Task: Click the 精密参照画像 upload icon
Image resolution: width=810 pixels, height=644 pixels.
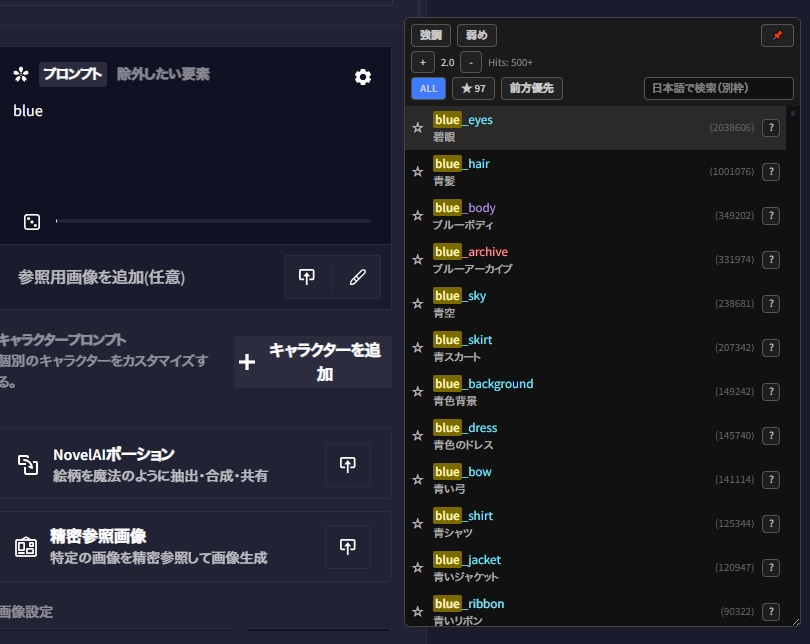Action: pos(347,547)
